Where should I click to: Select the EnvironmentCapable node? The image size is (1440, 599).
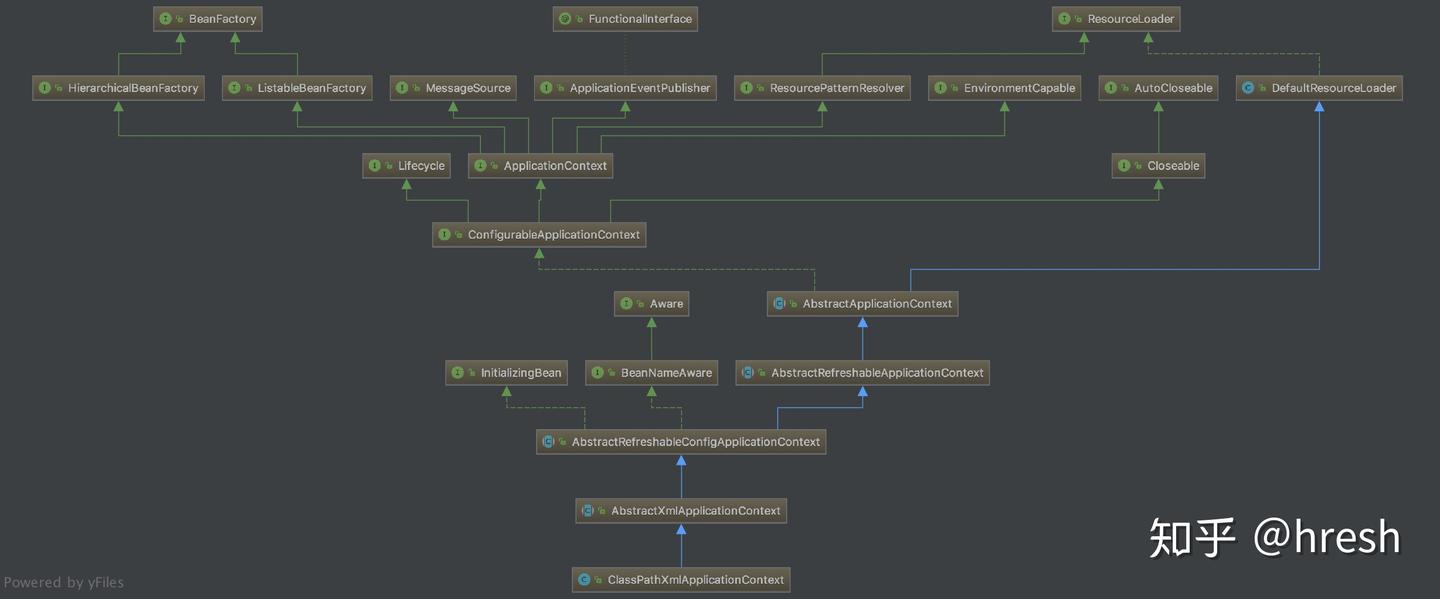coord(1005,88)
